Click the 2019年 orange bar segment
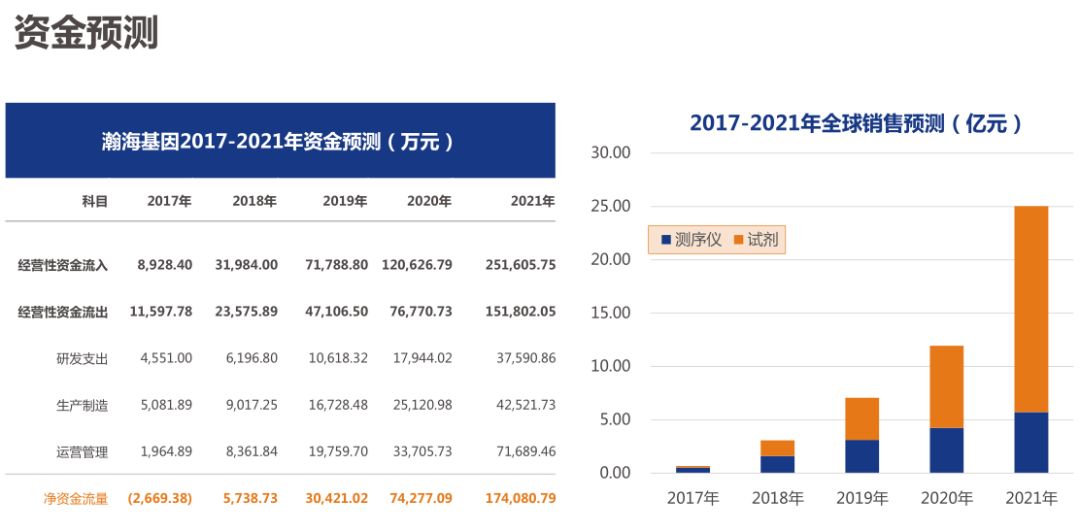This screenshot has width=1080, height=532. [x=862, y=419]
